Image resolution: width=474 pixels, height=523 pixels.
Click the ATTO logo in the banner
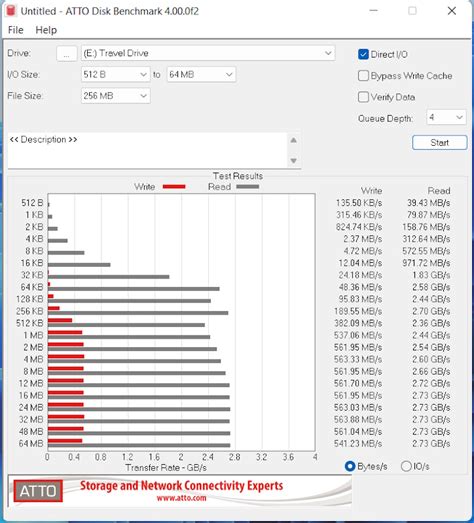coord(38,491)
